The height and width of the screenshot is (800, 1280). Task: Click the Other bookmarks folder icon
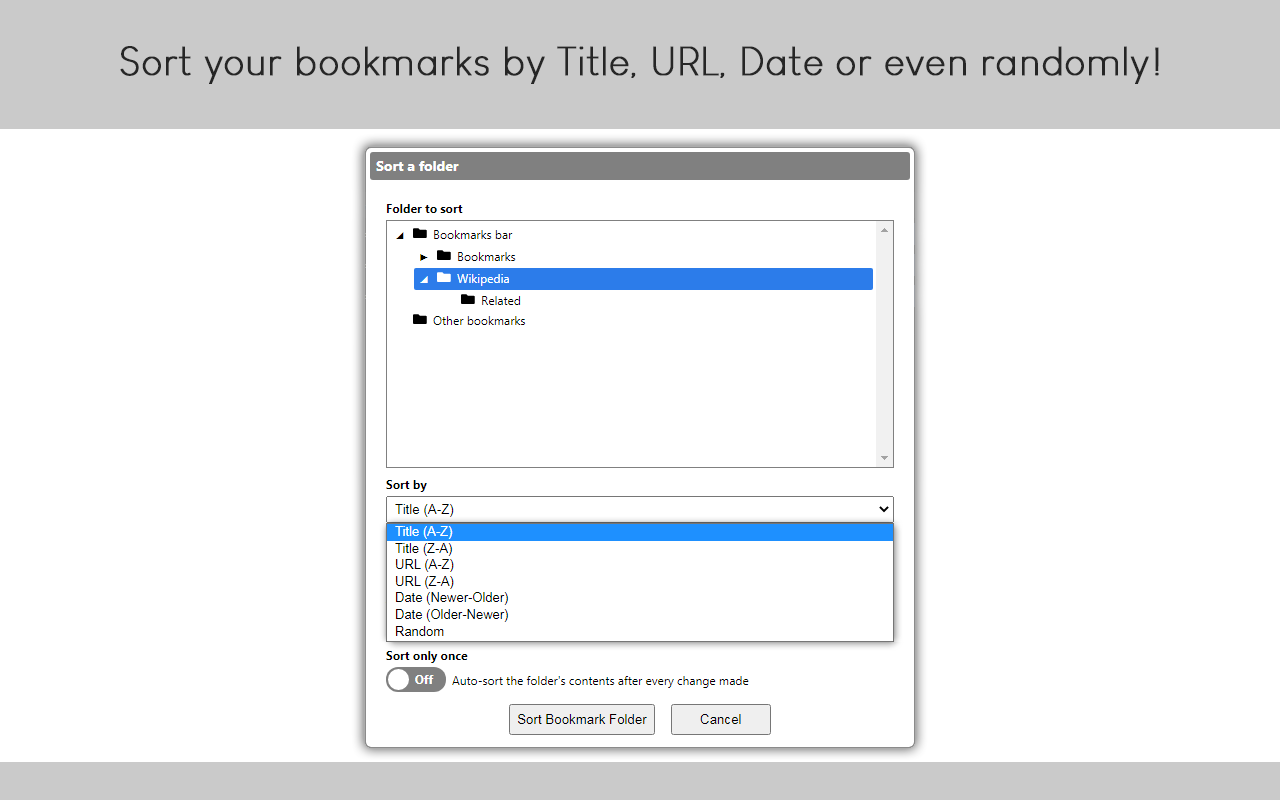coord(420,320)
